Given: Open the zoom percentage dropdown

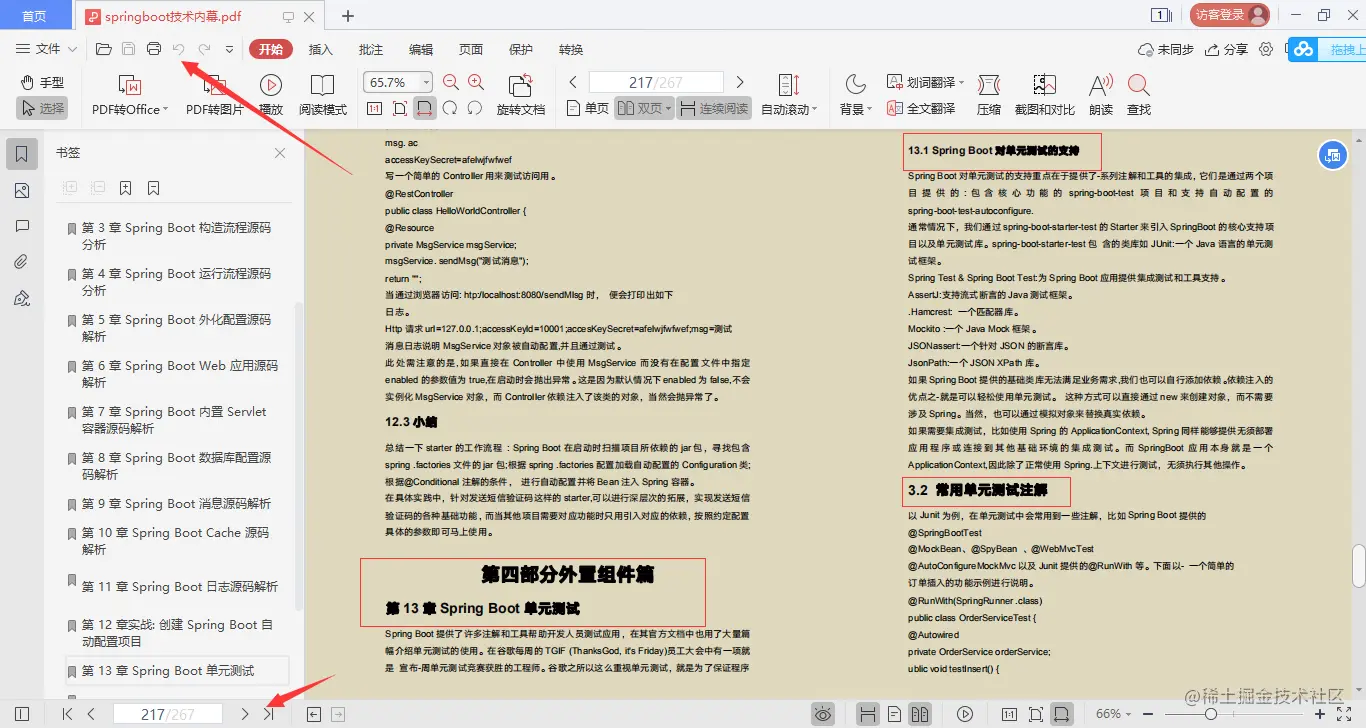Looking at the screenshot, I should 425,81.
